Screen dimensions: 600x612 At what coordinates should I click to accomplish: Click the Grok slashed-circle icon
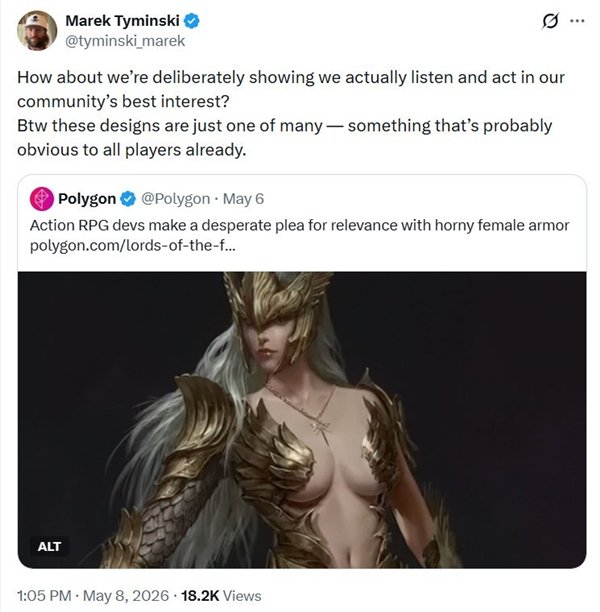pyautogui.click(x=550, y=21)
